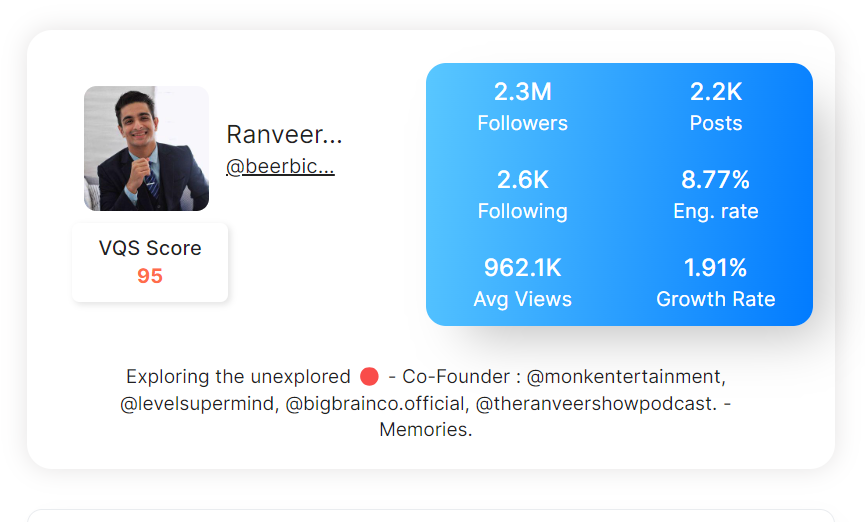Viewport: 865px width, 522px height.
Task: Select the 962.1K Avg Views stat
Action: [522, 283]
